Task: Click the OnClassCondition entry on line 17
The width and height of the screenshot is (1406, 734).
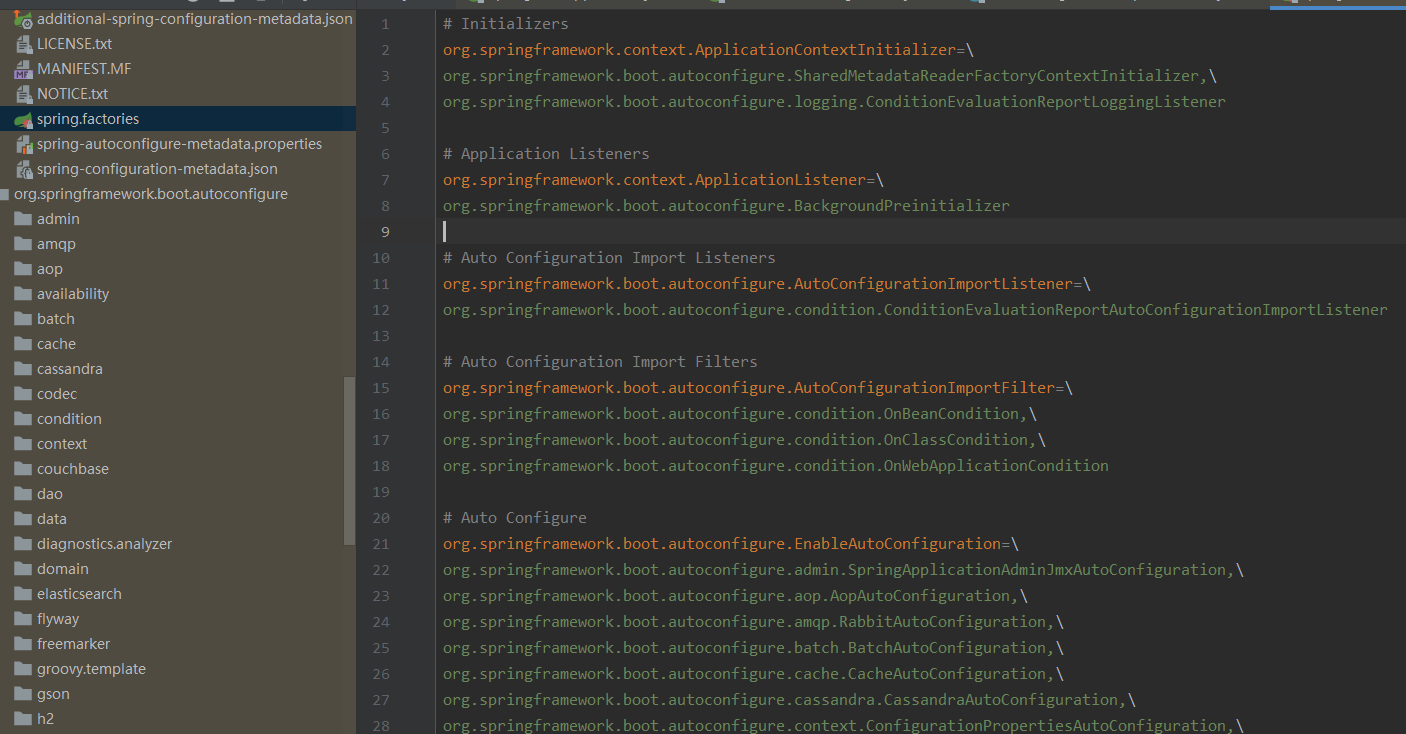Action: tap(956, 440)
